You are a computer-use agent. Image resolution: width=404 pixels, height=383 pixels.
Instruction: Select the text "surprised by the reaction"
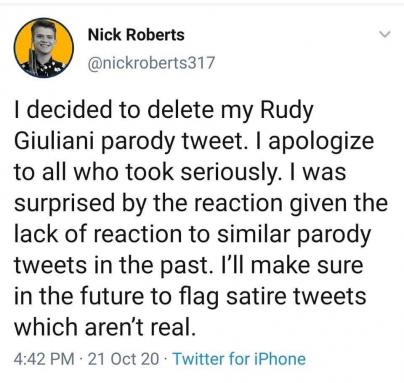(148, 204)
